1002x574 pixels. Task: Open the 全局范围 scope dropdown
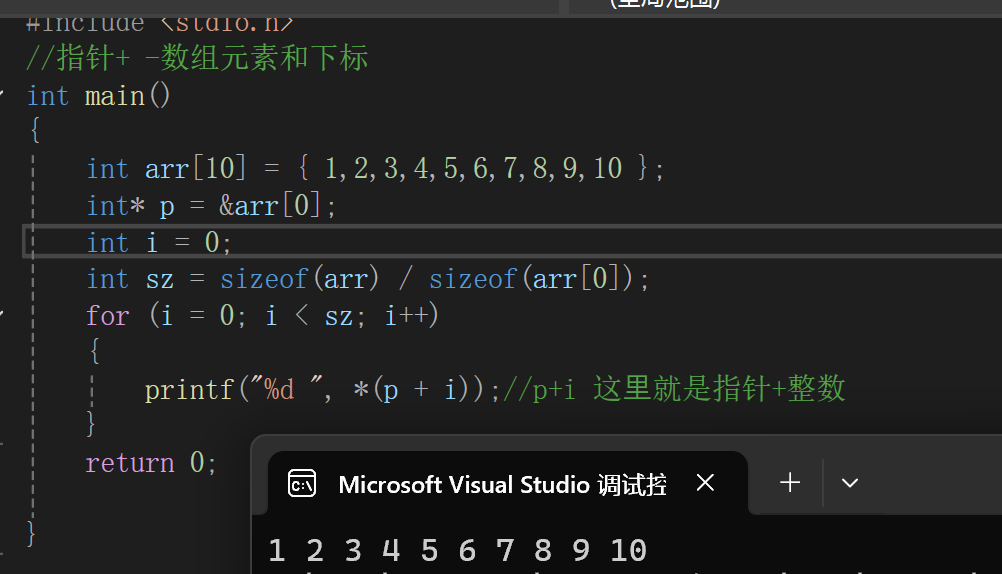pos(665,4)
